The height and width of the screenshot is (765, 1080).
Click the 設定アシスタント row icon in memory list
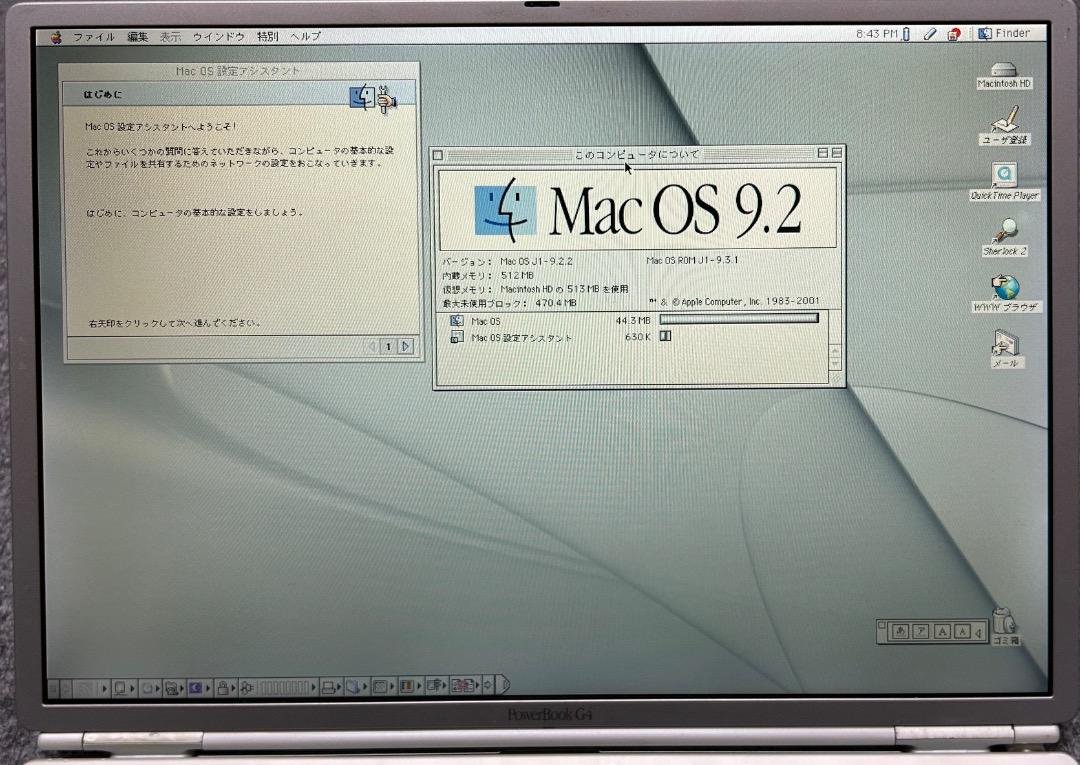[456, 337]
